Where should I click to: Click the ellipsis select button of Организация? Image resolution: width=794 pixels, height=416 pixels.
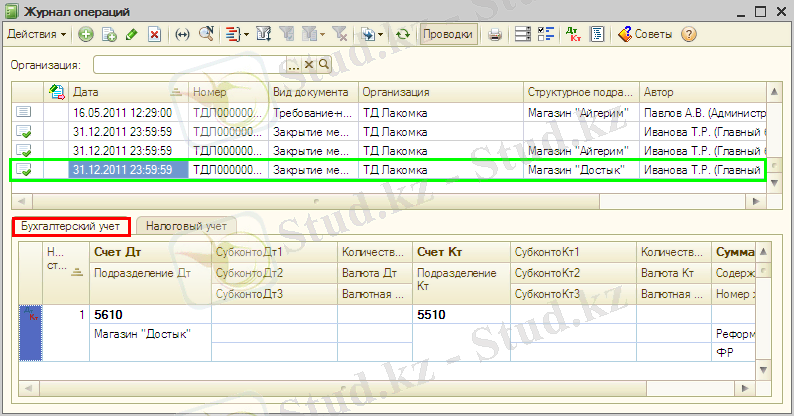[294, 65]
